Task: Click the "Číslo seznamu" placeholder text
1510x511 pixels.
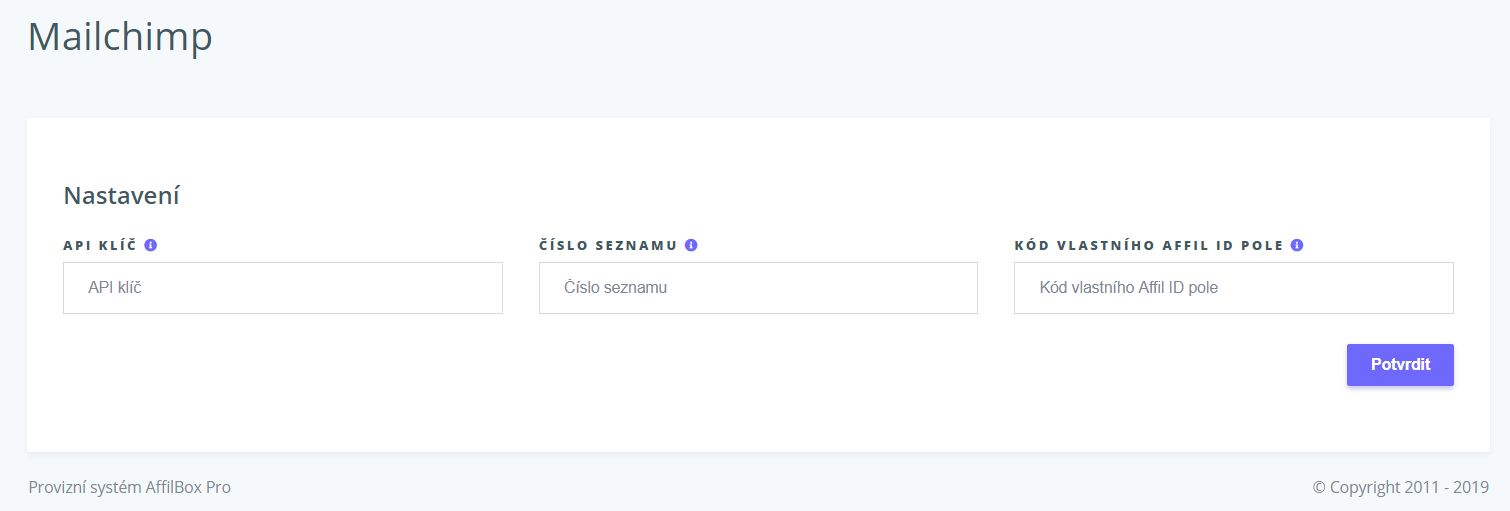Action: [x=615, y=288]
